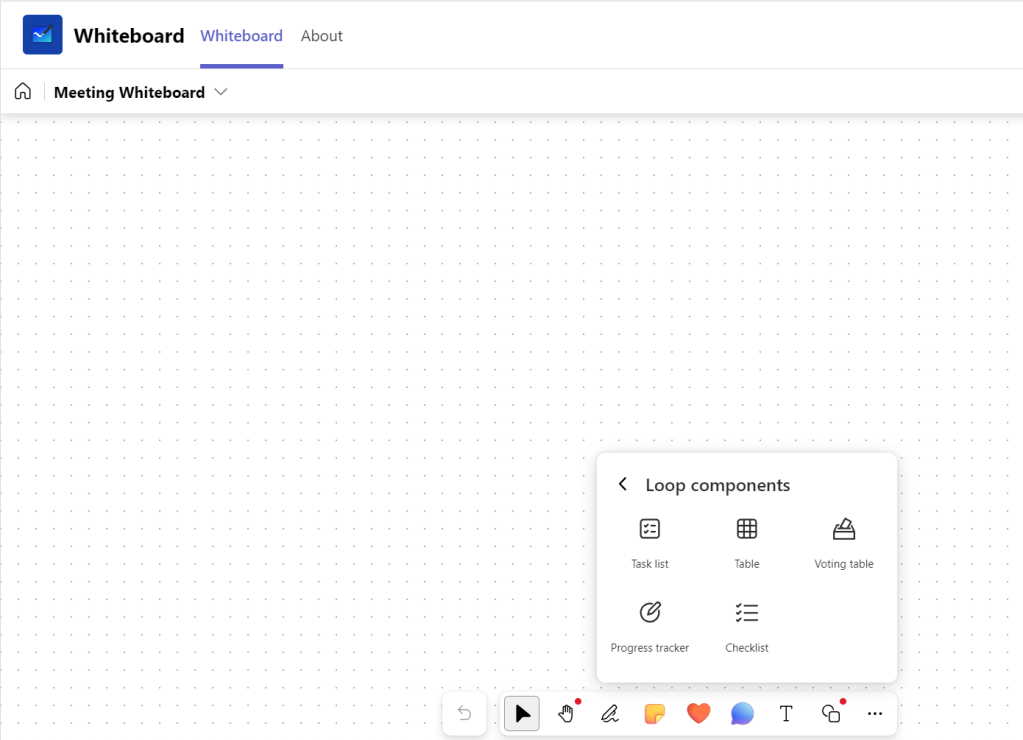Switch to the About tab
1023x740 pixels.
click(322, 36)
